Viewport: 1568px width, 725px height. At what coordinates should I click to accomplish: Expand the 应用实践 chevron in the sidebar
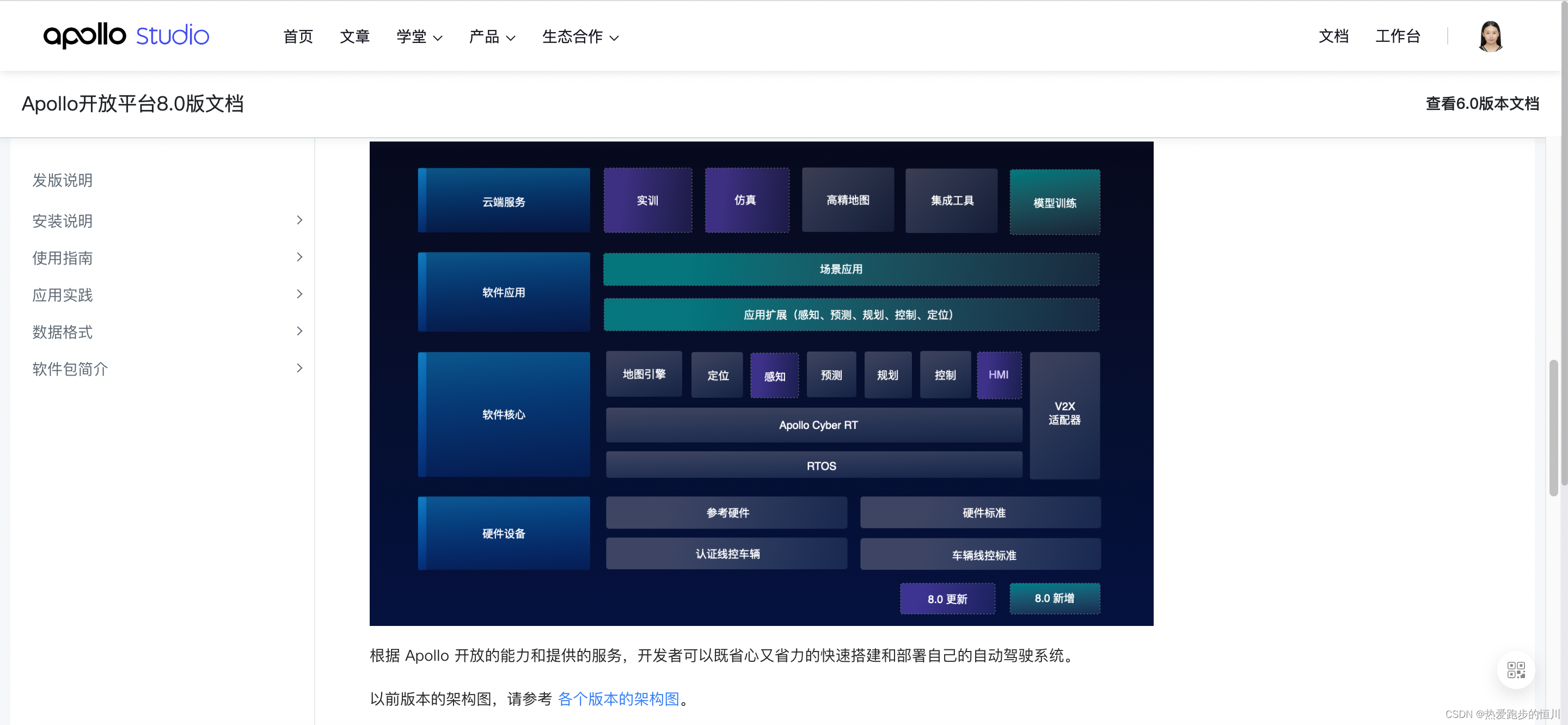(x=299, y=294)
